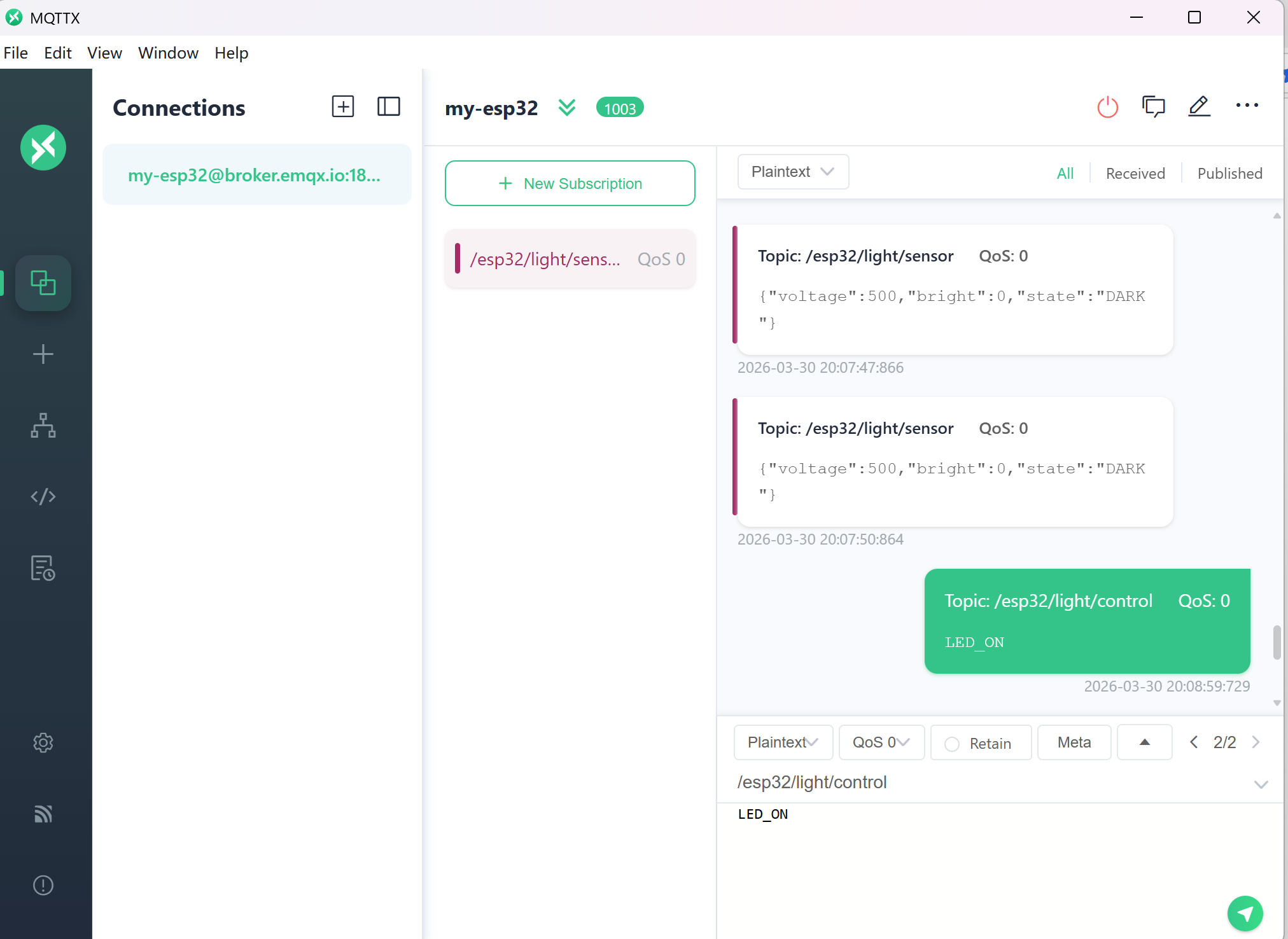Click the MQTTX title bar app icon
The height and width of the screenshot is (939, 1288).
click(14, 17)
